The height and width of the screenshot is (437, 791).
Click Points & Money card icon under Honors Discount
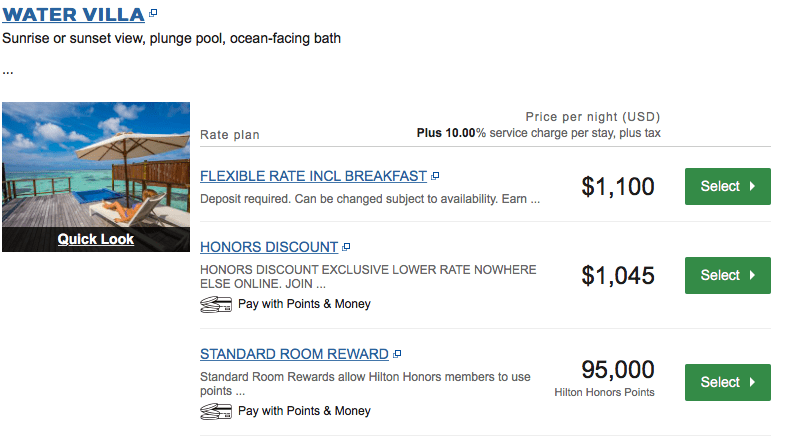(216, 304)
